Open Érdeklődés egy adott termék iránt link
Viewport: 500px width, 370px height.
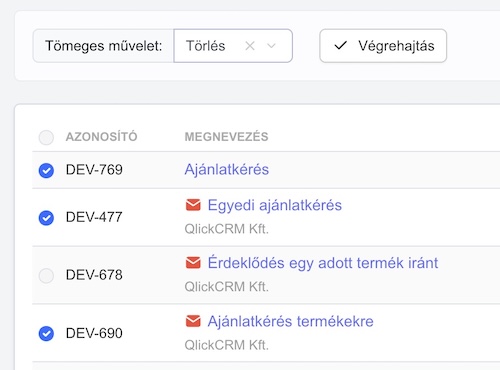tap(323, 263)
